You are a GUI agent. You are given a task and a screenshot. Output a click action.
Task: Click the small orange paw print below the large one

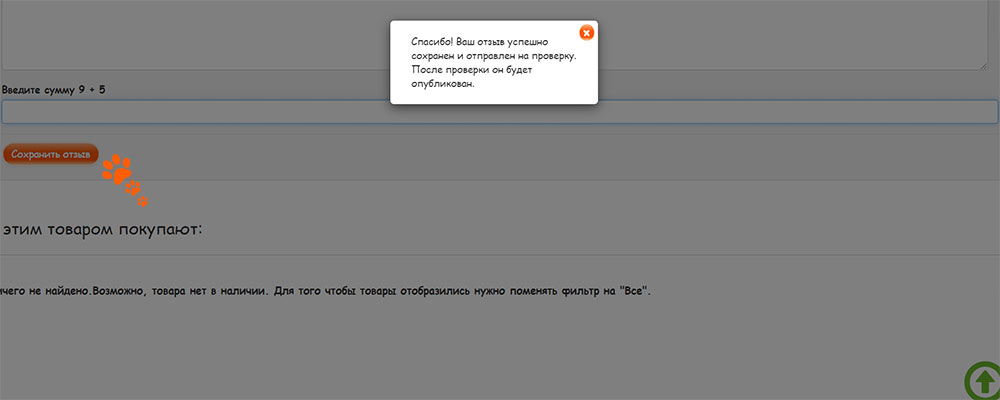pyautogui.click(x=134, y=187)
